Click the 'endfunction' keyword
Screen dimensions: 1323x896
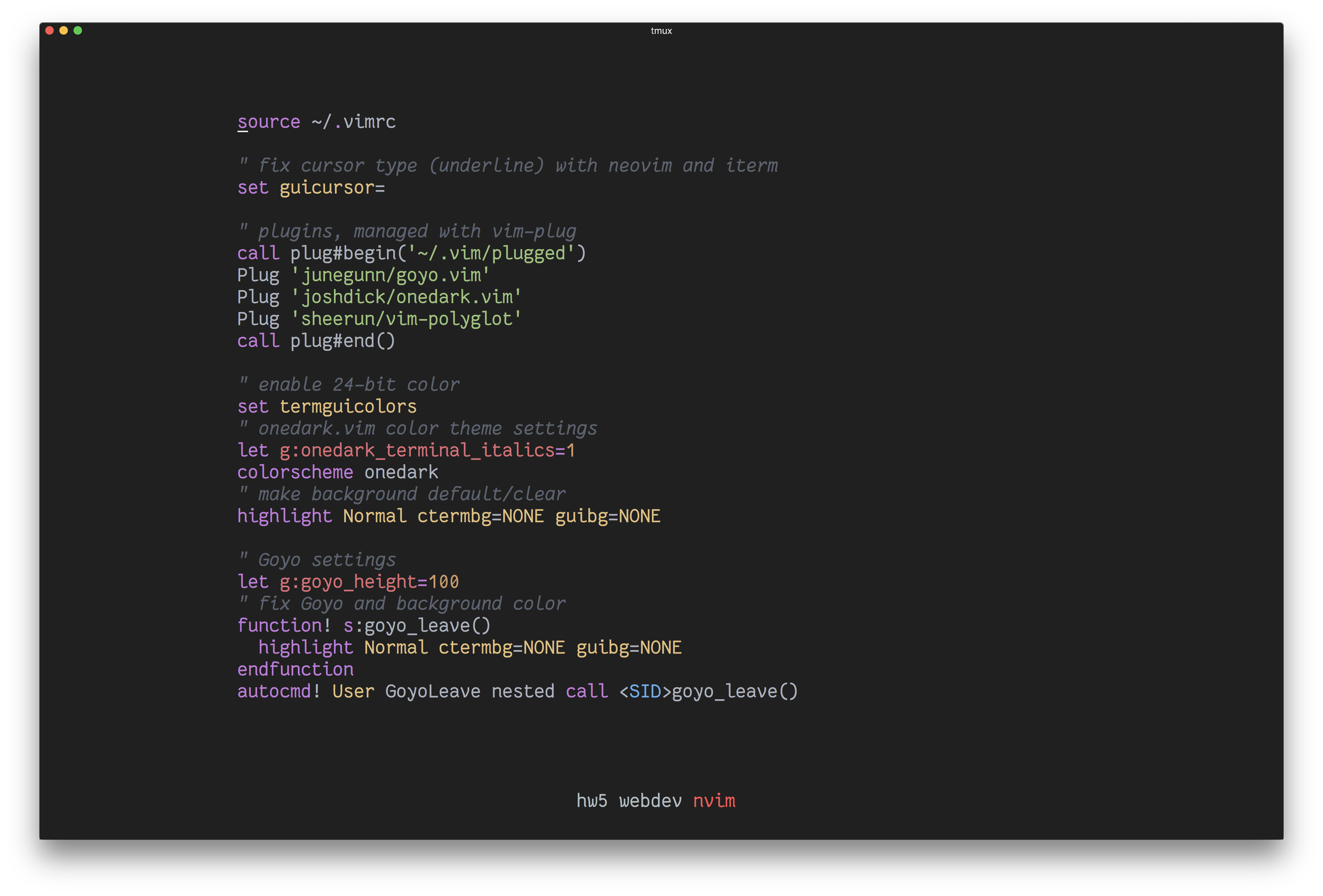coord(295,670)
